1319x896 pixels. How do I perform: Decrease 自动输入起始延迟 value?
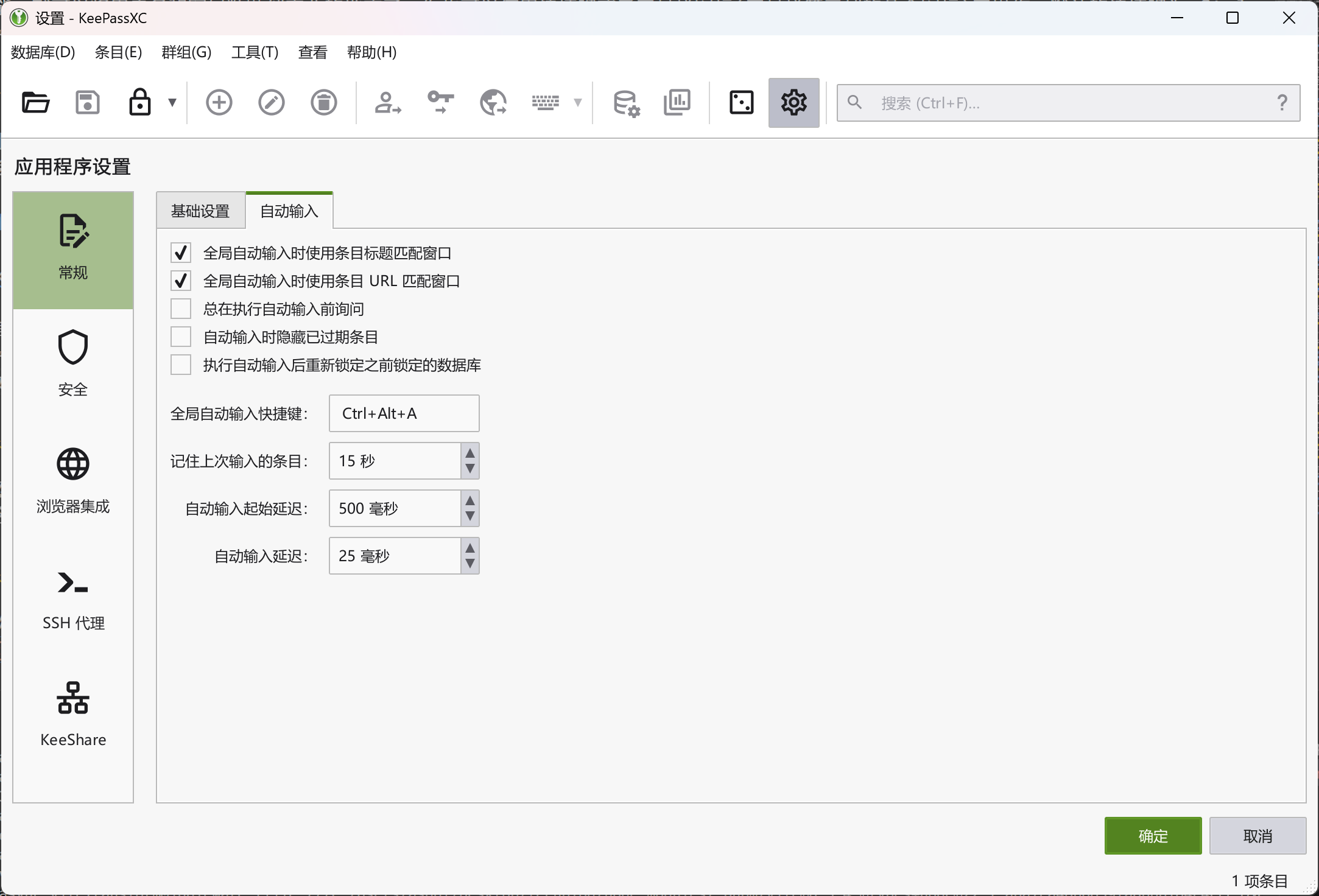tap(470, 517)
